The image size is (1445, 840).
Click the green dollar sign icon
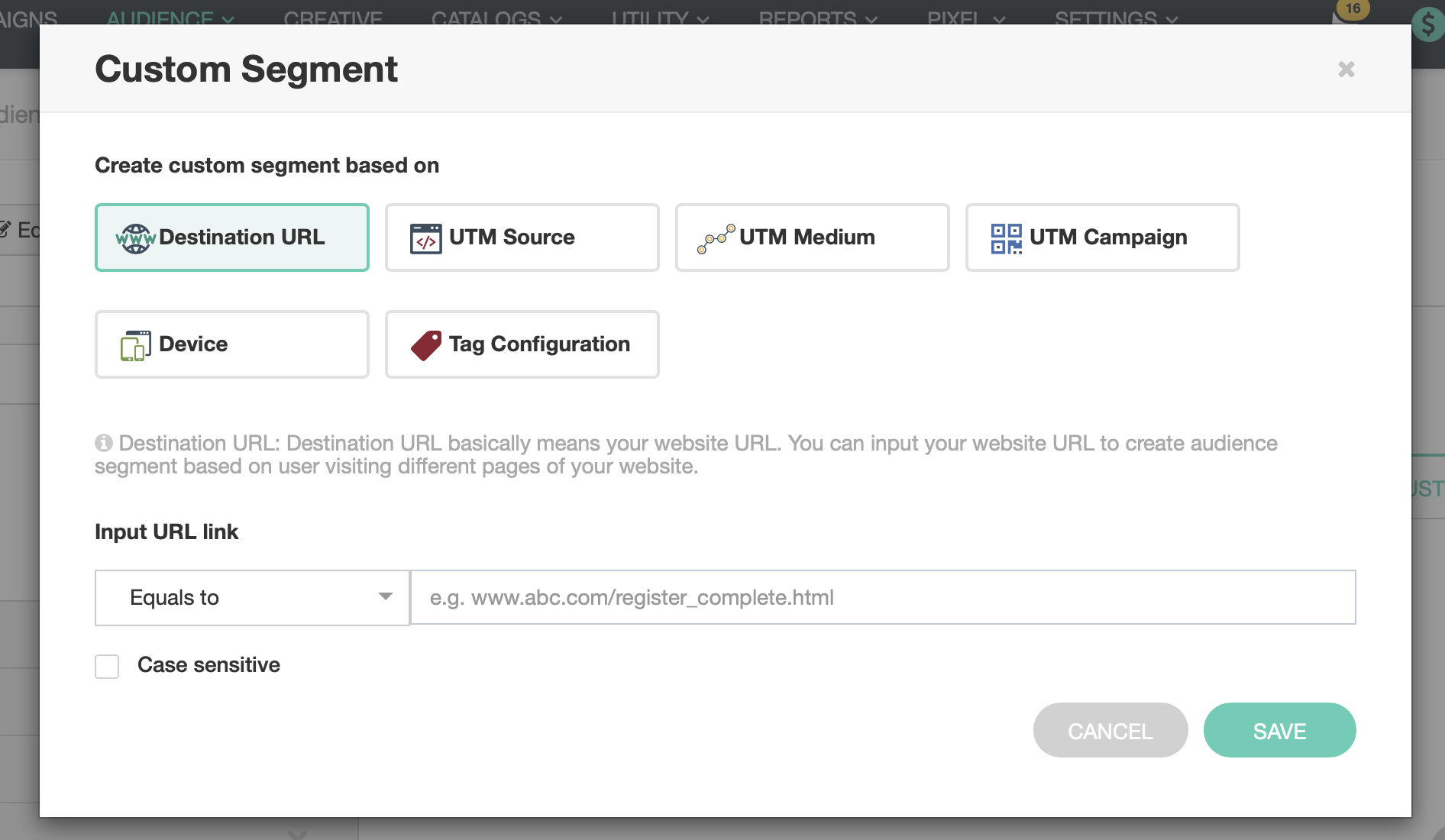click(x=1427, y=24)
